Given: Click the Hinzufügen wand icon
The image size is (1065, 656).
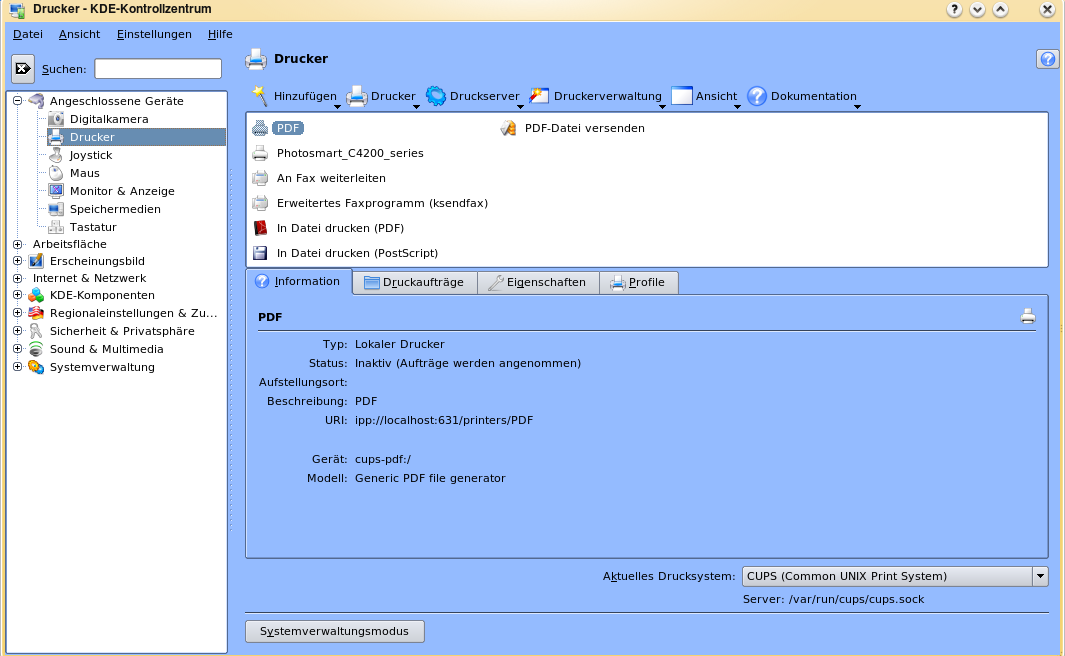Looking at the screenshot, I should (x=259, y=95).
